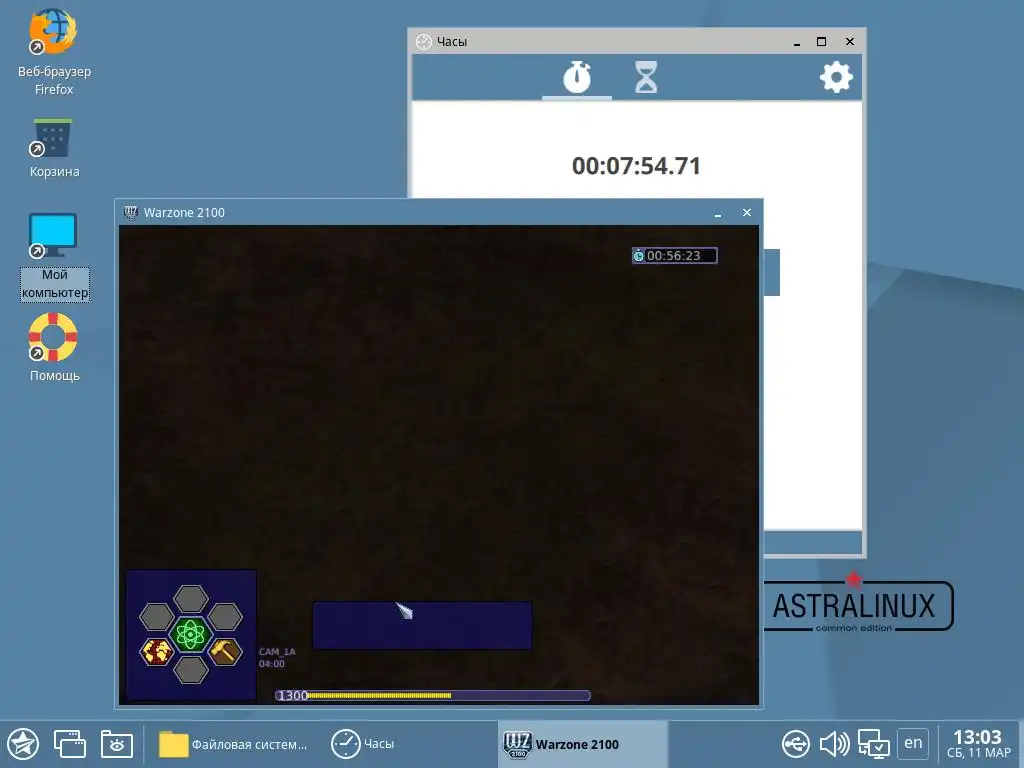
Task: Click the stopwatch time 00:07:54.71
Action: click(636, 166)
